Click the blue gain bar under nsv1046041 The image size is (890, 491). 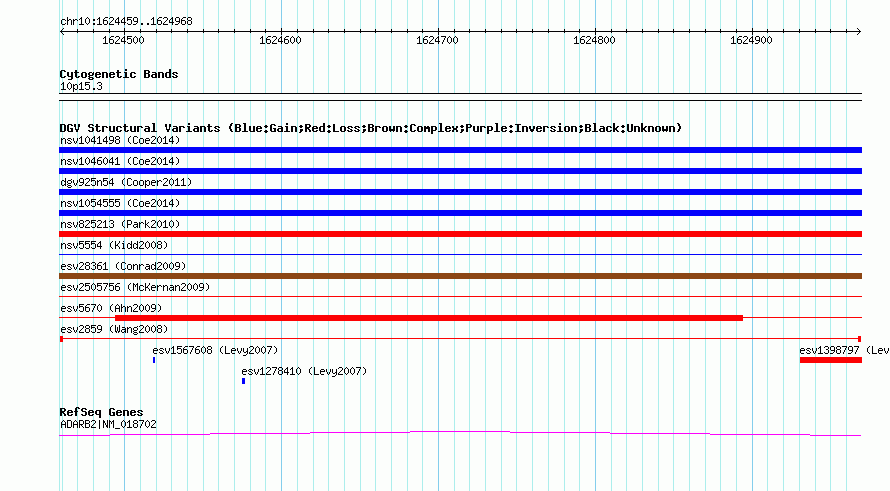tap(460, 171)
